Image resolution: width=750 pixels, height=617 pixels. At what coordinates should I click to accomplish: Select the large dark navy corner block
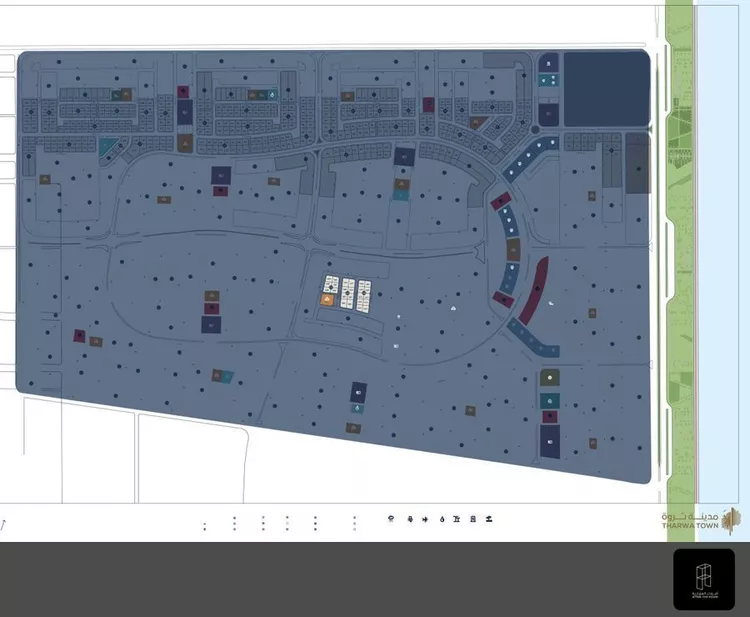pos(607,89)
